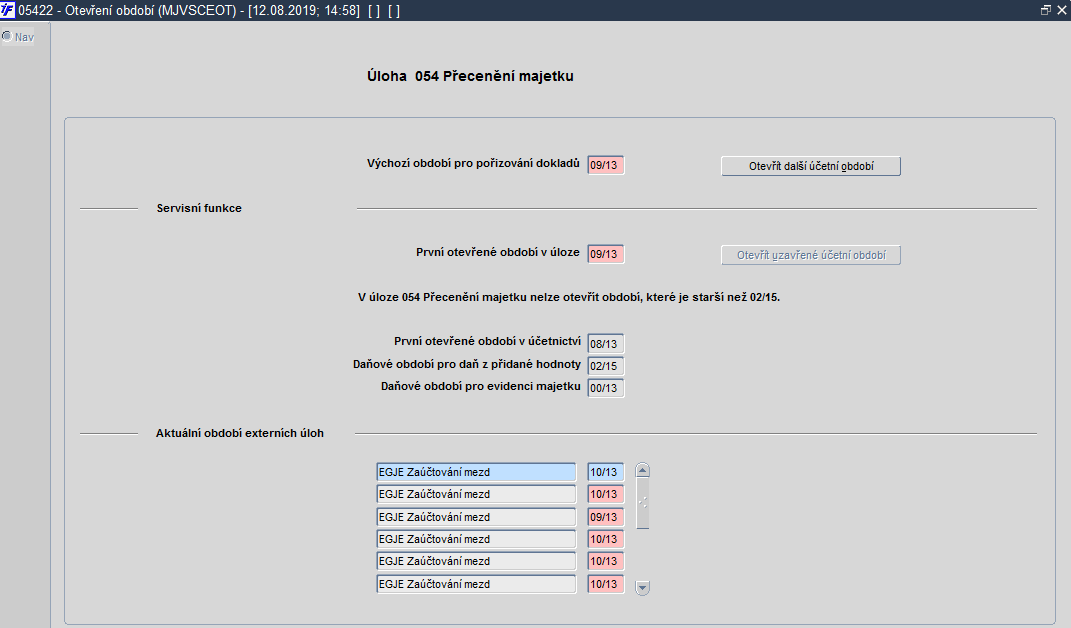Click the 'Výchozí období pro pořizování dokladů' field
This screenshot has height=628, width=1071.
[x=606, y=165]
